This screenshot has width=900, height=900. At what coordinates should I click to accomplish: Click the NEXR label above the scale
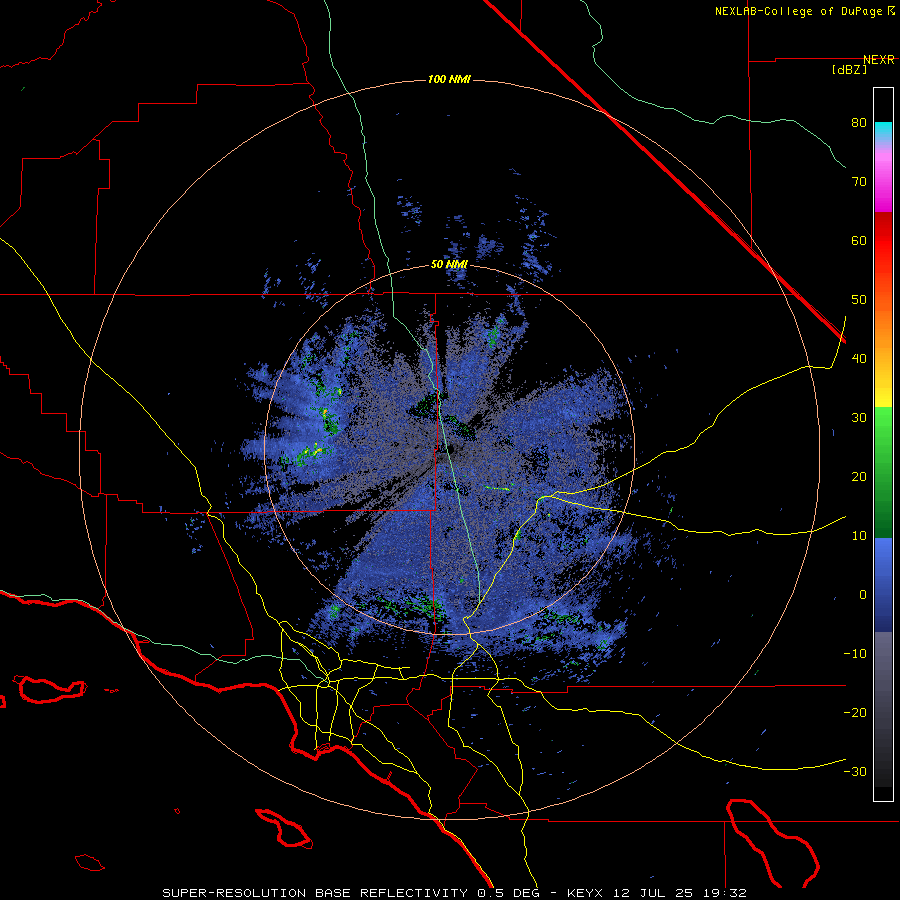tap(878, 60)
